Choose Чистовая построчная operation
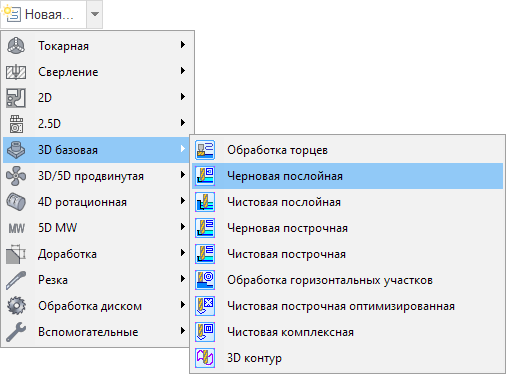Image resolution: width=506 pixels, height=374 pixels. pyautogui.click(x=347, y=254)
